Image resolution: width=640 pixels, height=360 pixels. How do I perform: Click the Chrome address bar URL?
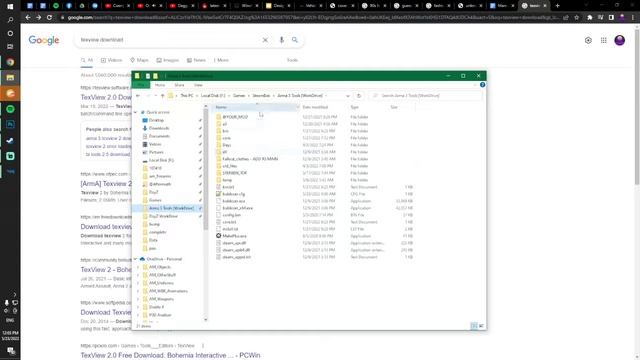312,18
